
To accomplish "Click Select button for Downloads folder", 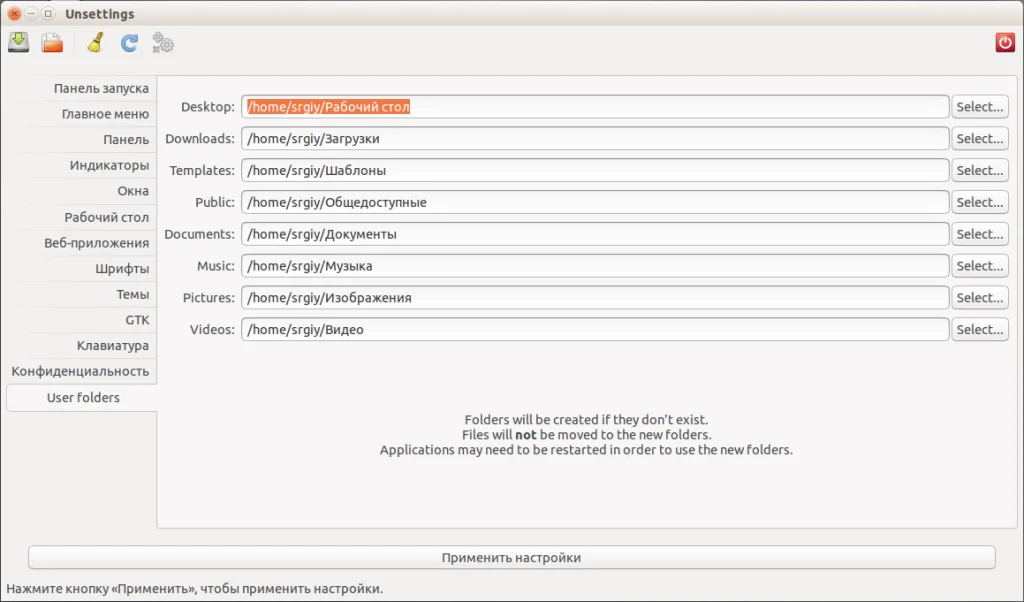I will [980, 138].
